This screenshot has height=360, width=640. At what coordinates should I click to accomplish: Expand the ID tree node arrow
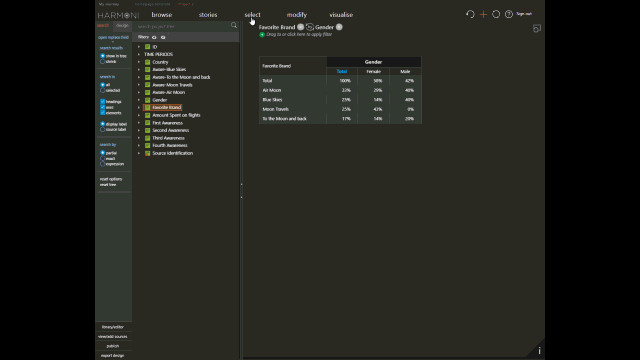pyautogui.click(x=139, y=47)
